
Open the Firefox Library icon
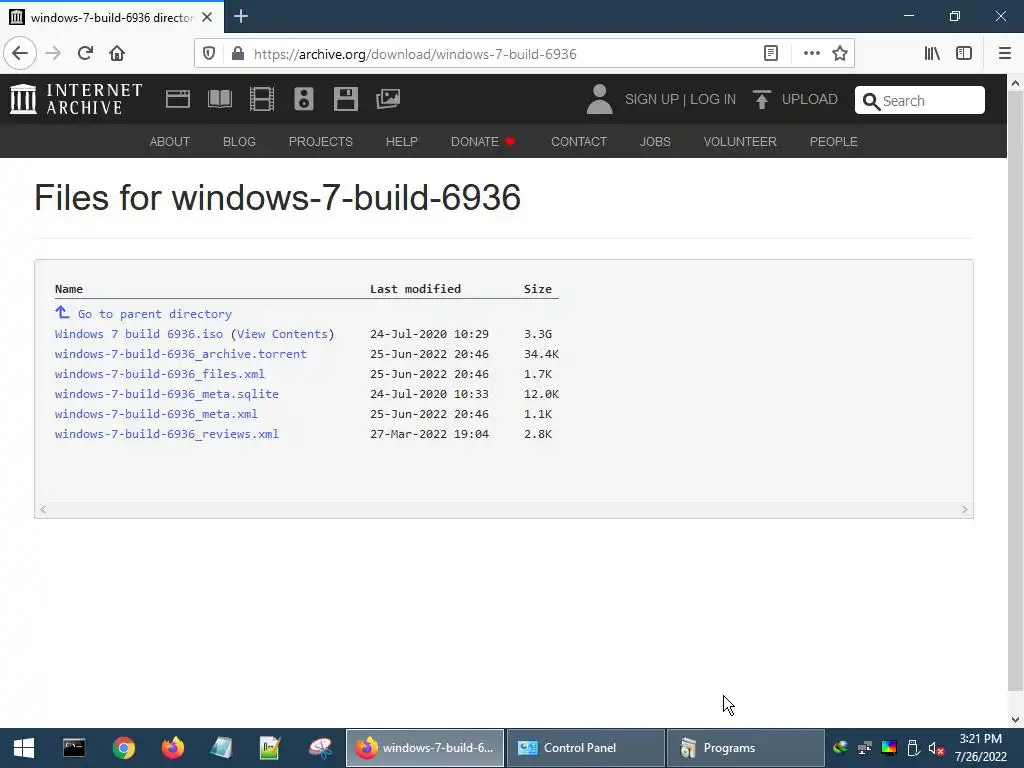click(x=932, y=54)
